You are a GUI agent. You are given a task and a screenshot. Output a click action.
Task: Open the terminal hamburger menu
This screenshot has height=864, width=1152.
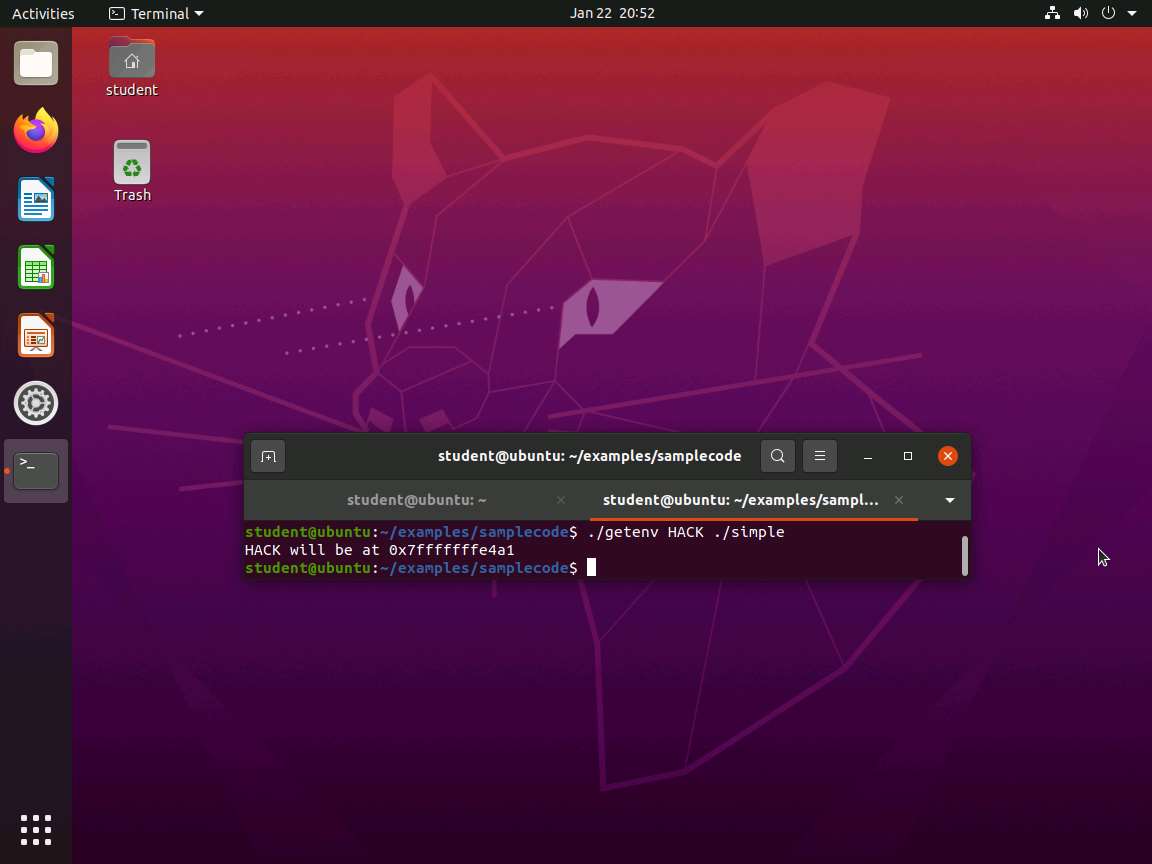pyautogui.click(x=819, y=457)
